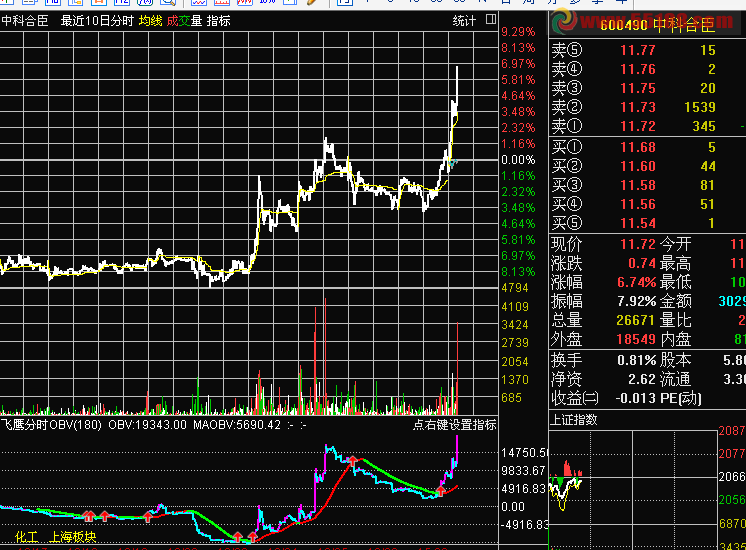Screen dimensions: 746x550
Task: Open the 上海板块 sector link
Action: coord(72,537)
